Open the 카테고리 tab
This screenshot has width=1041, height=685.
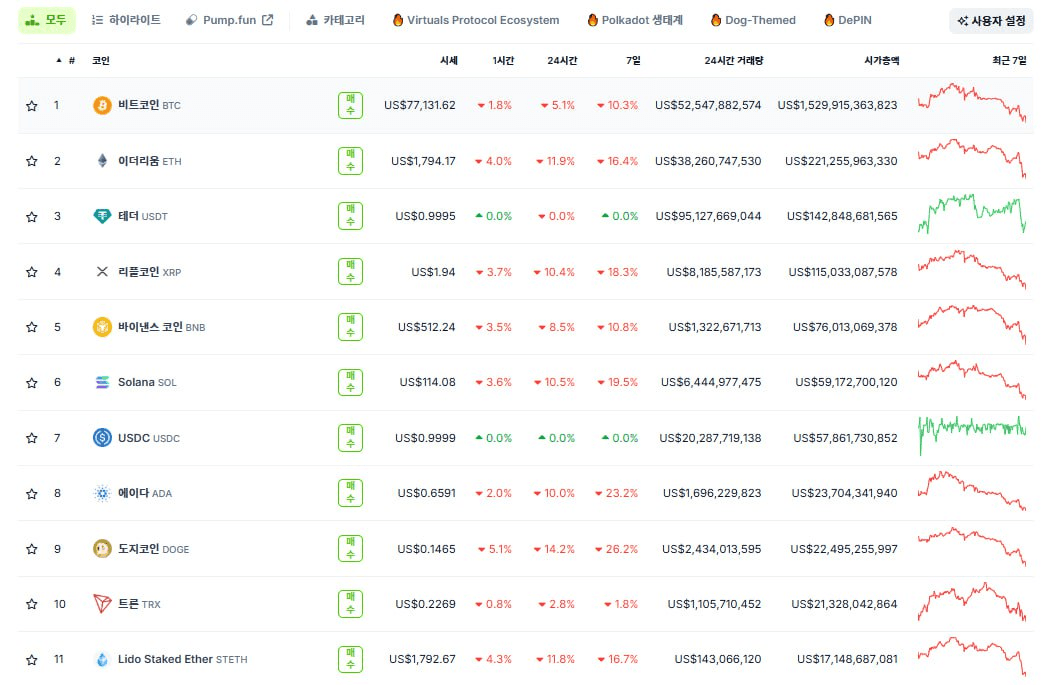[336, 21]
